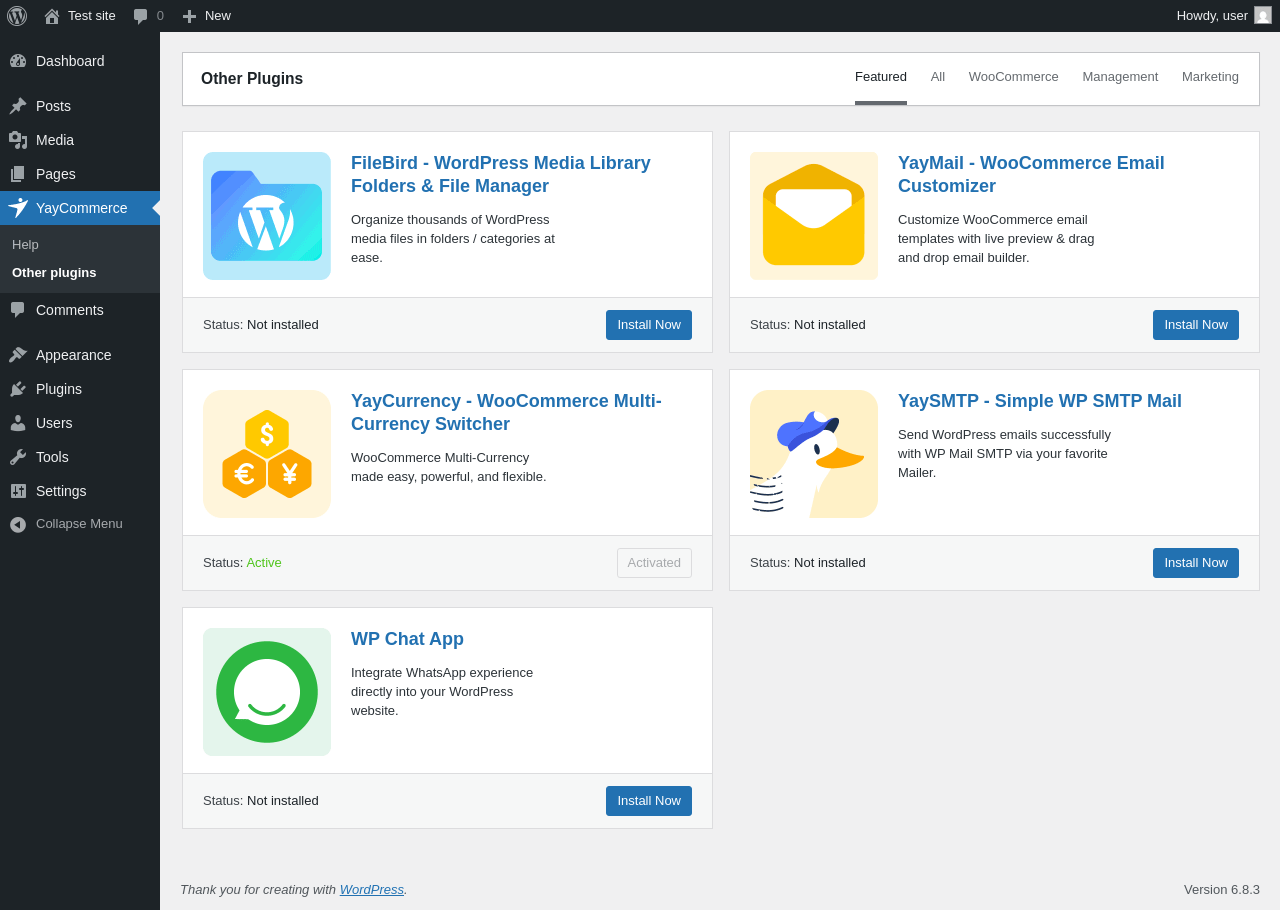Click the YaySMTP bird icon
1280x910 pixels.
click(x=814, y=454)
